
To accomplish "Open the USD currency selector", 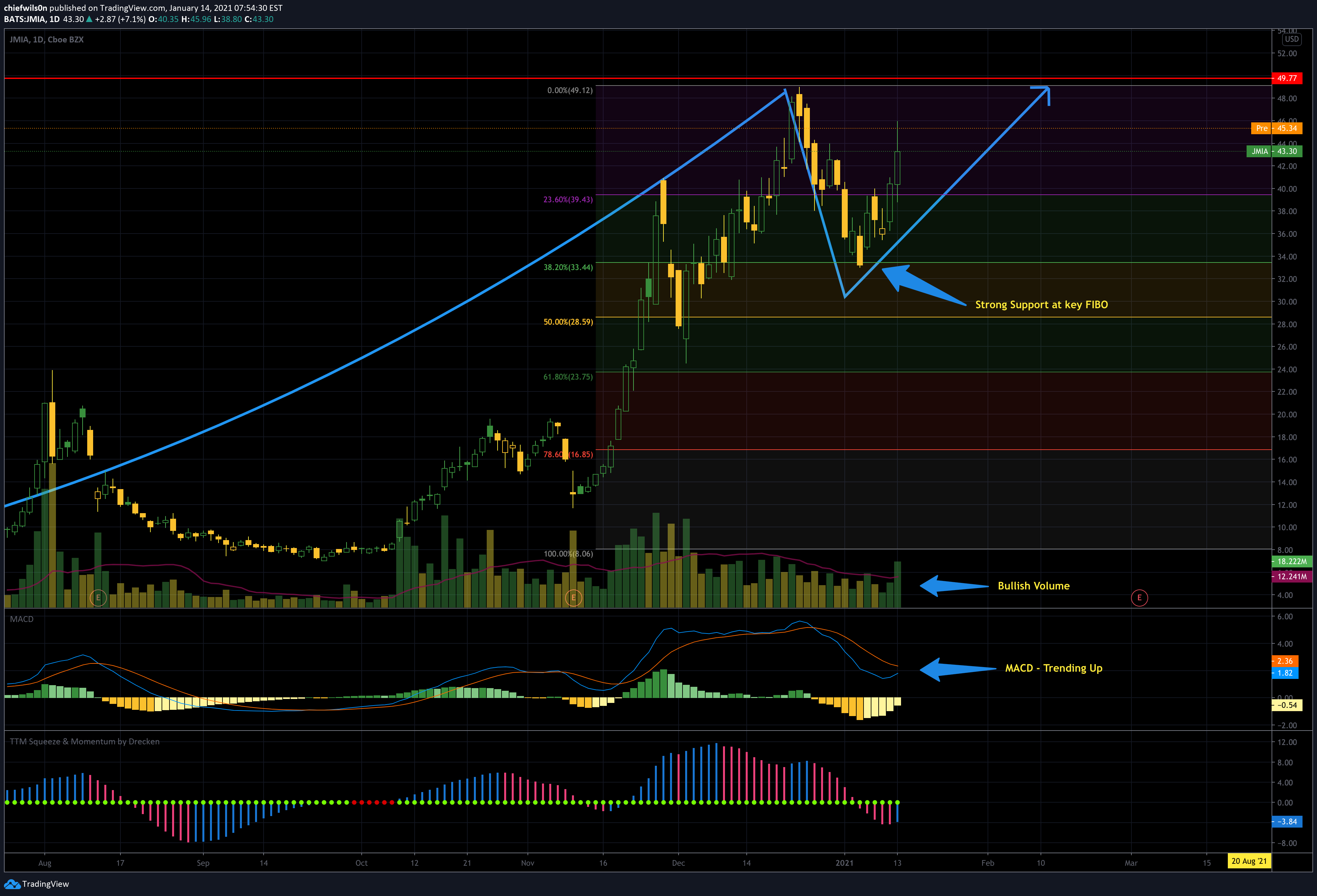I will 1292,39.
